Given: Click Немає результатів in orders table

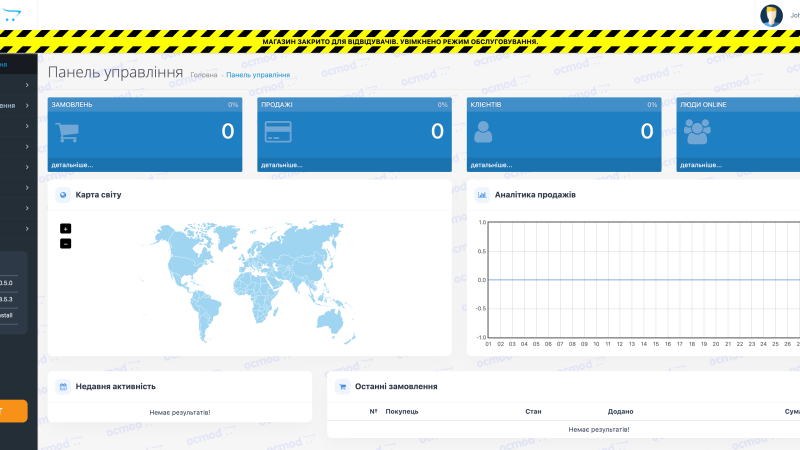Looking at the screenshot, I should [599, 430].
